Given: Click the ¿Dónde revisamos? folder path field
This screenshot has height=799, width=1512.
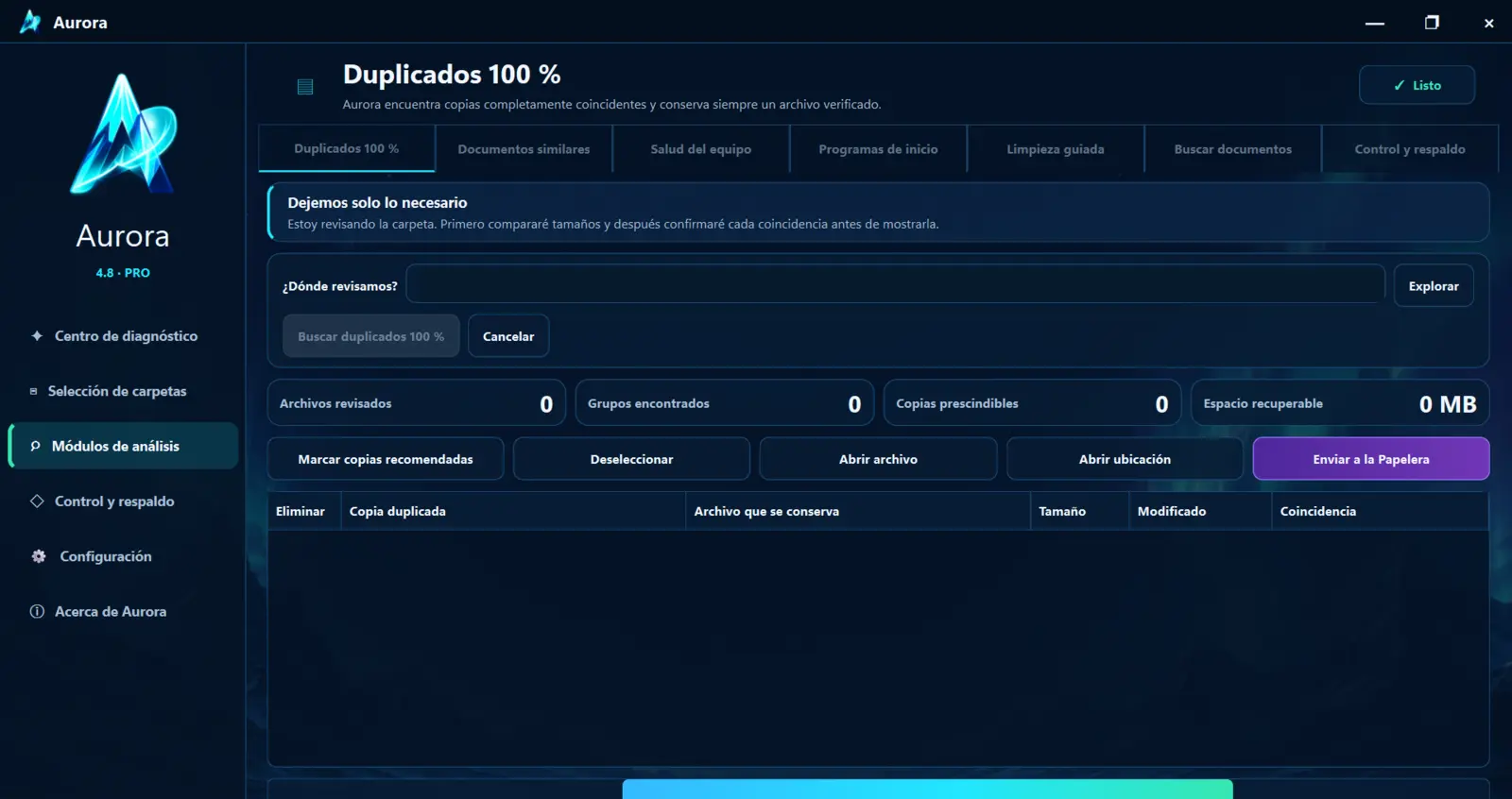Looking at the screenshot, I should 895,284.
